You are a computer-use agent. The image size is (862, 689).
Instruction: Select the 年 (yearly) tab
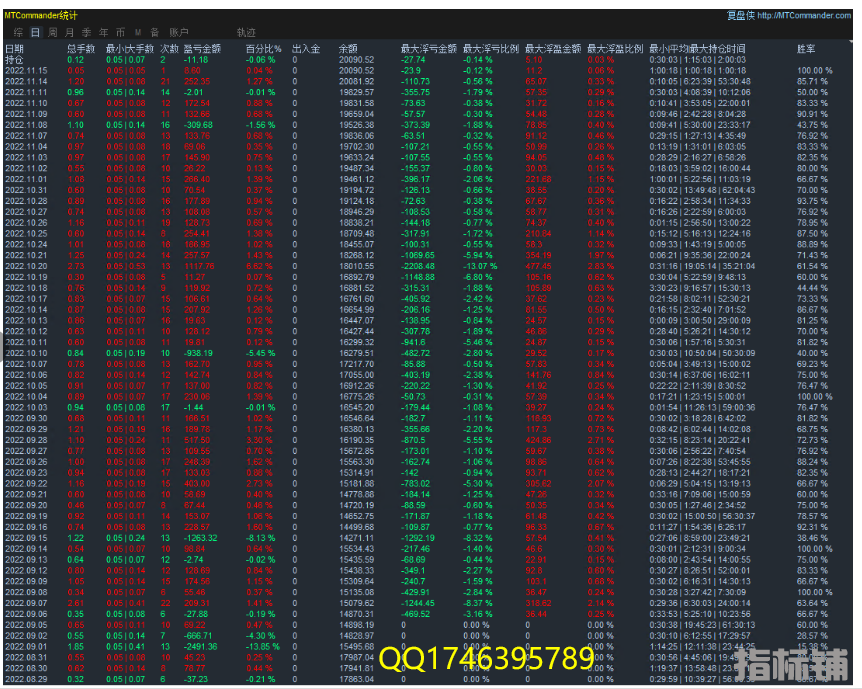tap(102, 33)
